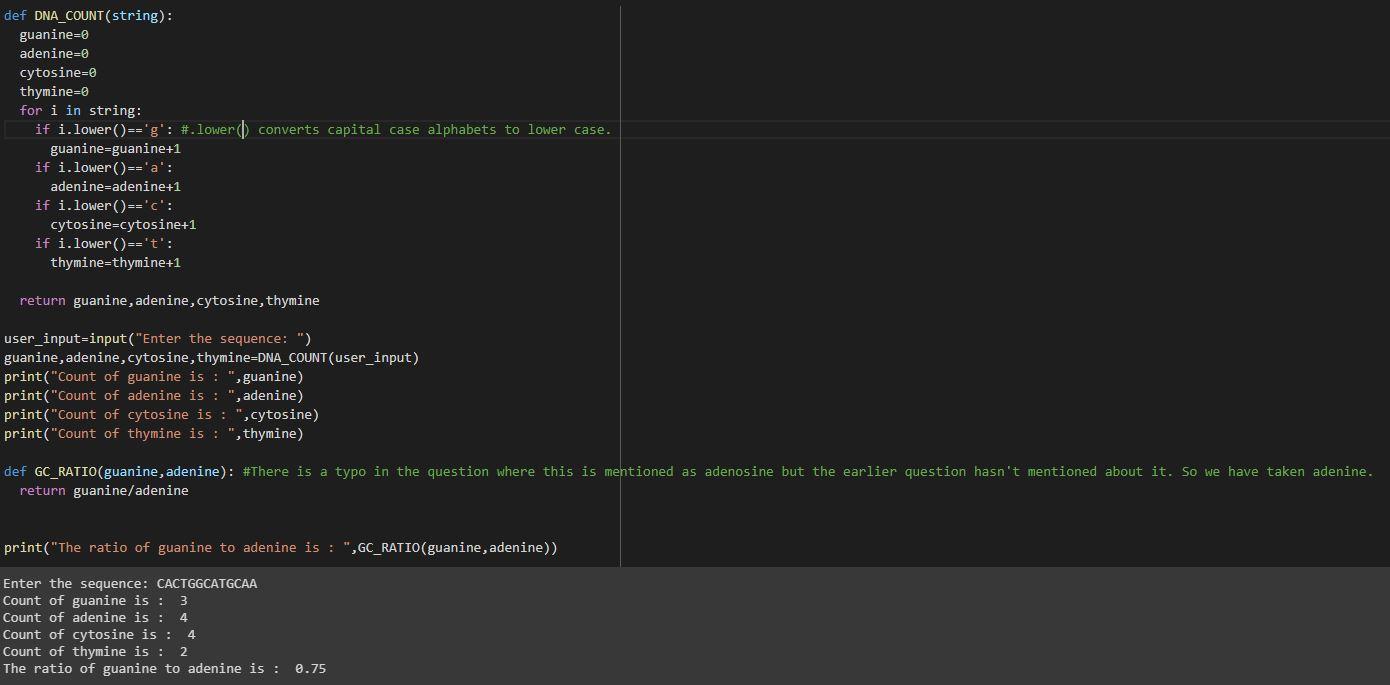Click the print 'Count of cytosine' statement
Viewport: 1390px width, 685px height.
click(x=161, y=415)
